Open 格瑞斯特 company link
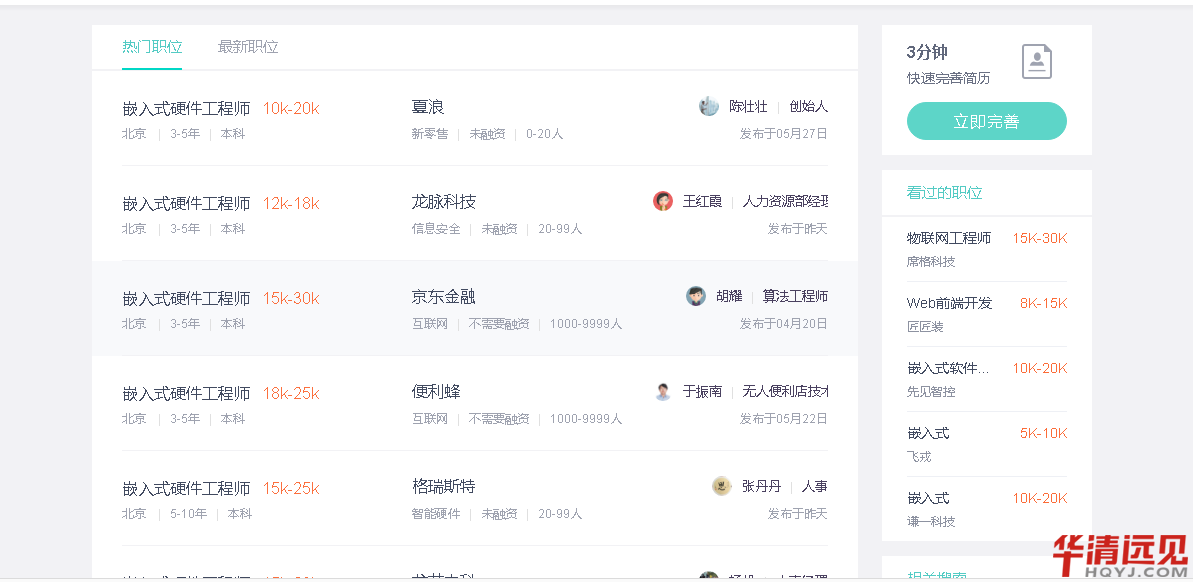The width and height of the screenshot is (1193, 582). (x=444, y=487)
